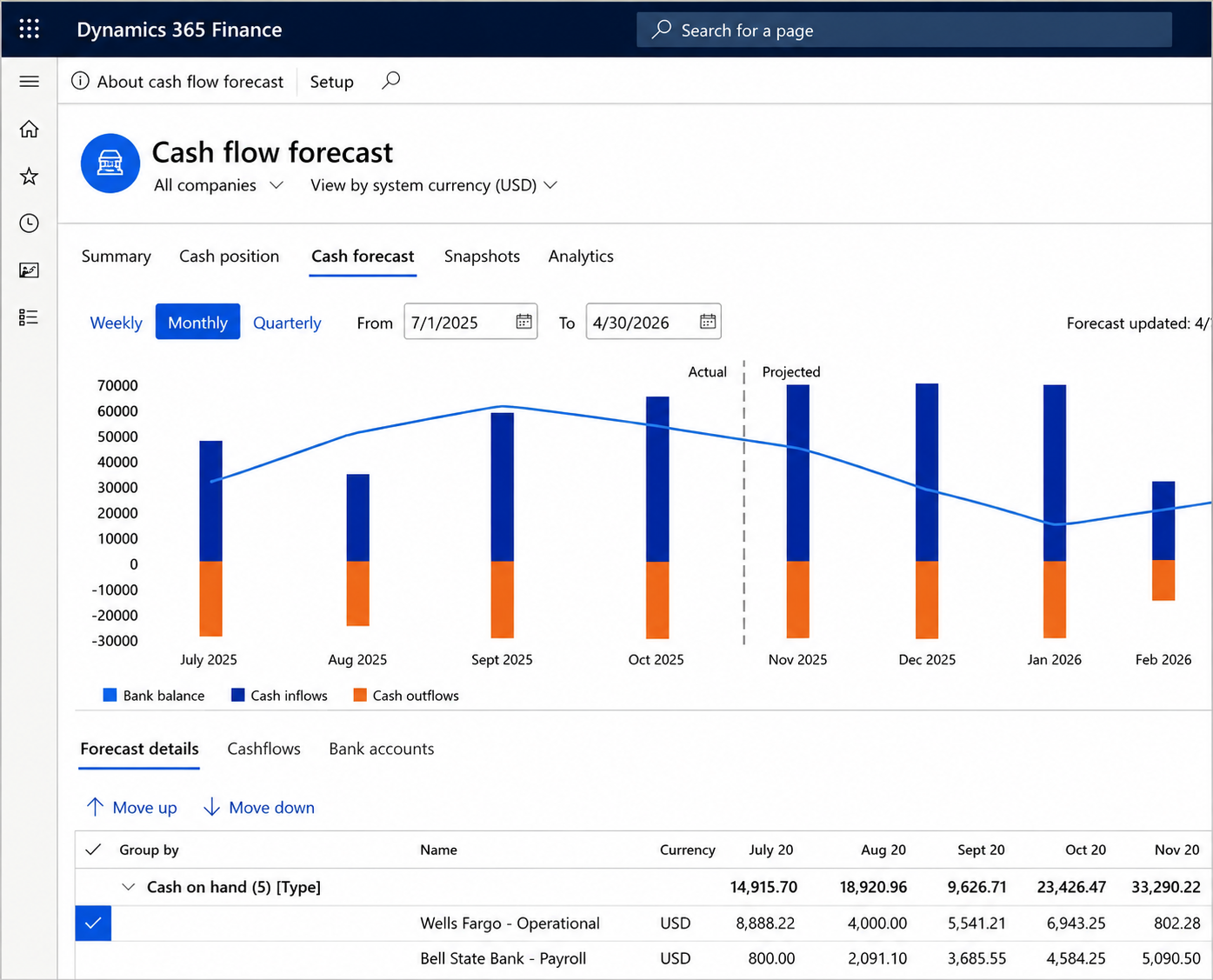Select the Quarterly view option
Viewport: 1213px width, 980px height.
coord(287,323)
